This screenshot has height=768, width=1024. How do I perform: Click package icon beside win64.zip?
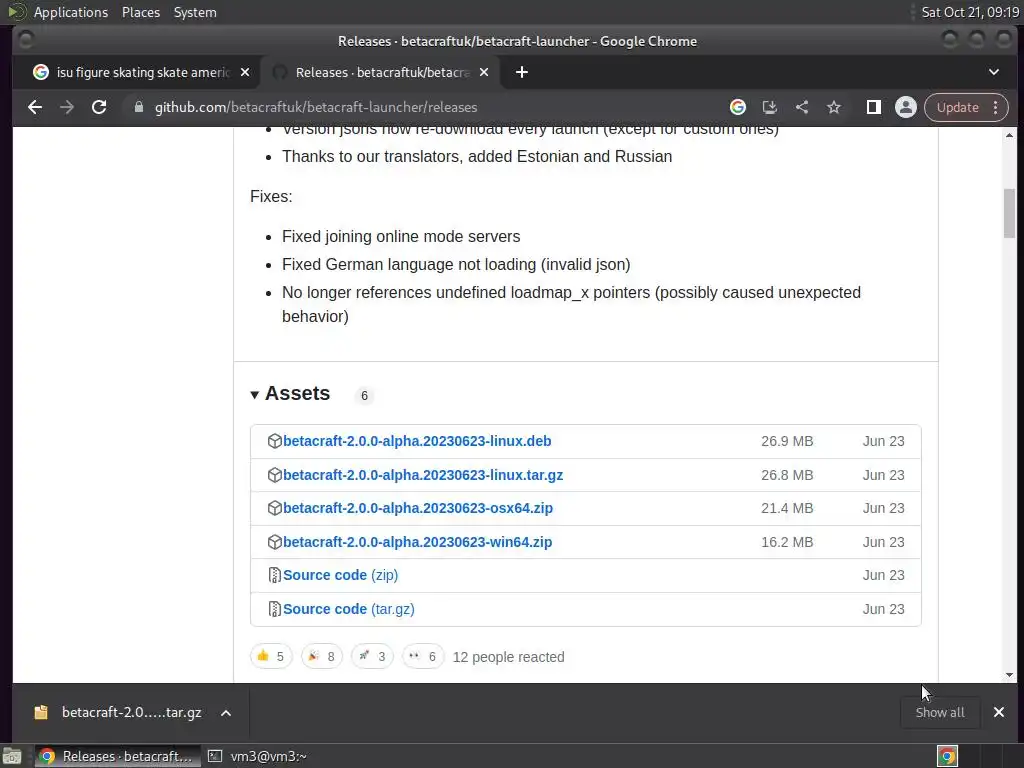pyautogui.click(x=274, y=542)
